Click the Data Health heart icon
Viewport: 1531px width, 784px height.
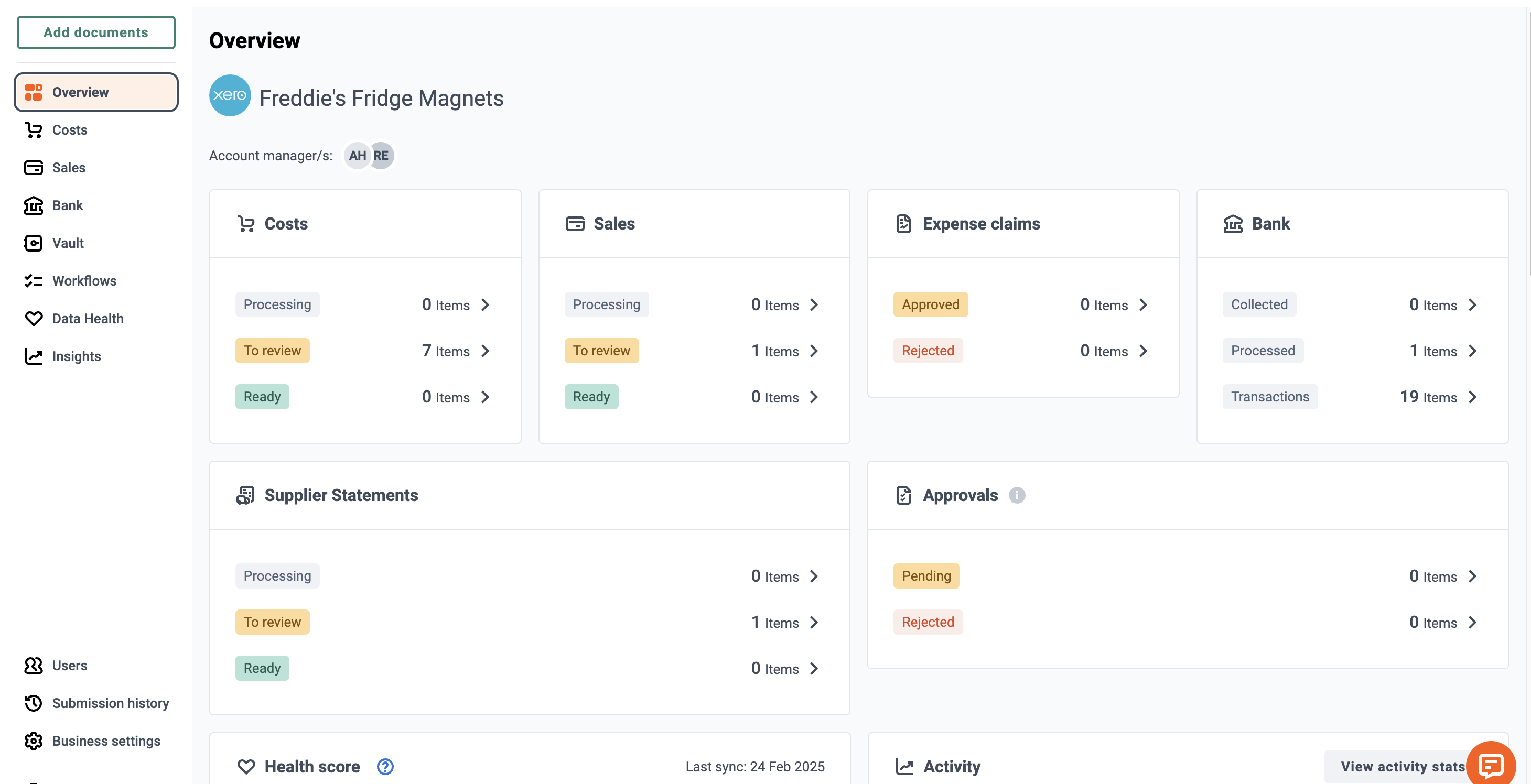click(x=33, y=319)
